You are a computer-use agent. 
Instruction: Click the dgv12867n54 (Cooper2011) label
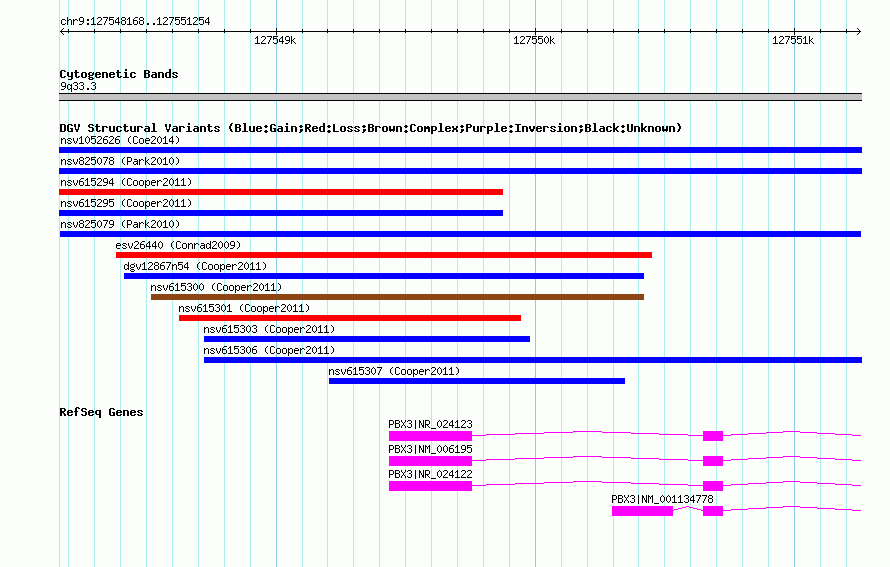pyautogui.click(x=195, y=266)
